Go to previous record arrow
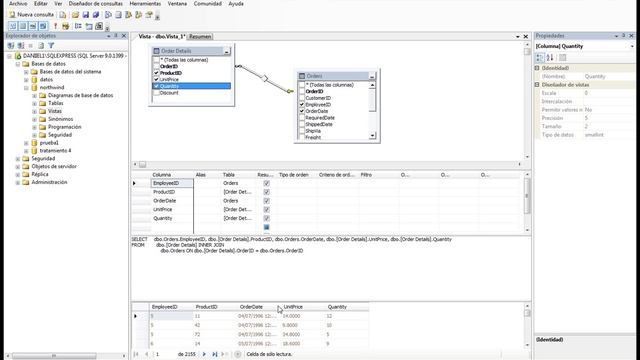The width and height of the screenshot is (640, 360). (147, 354)
